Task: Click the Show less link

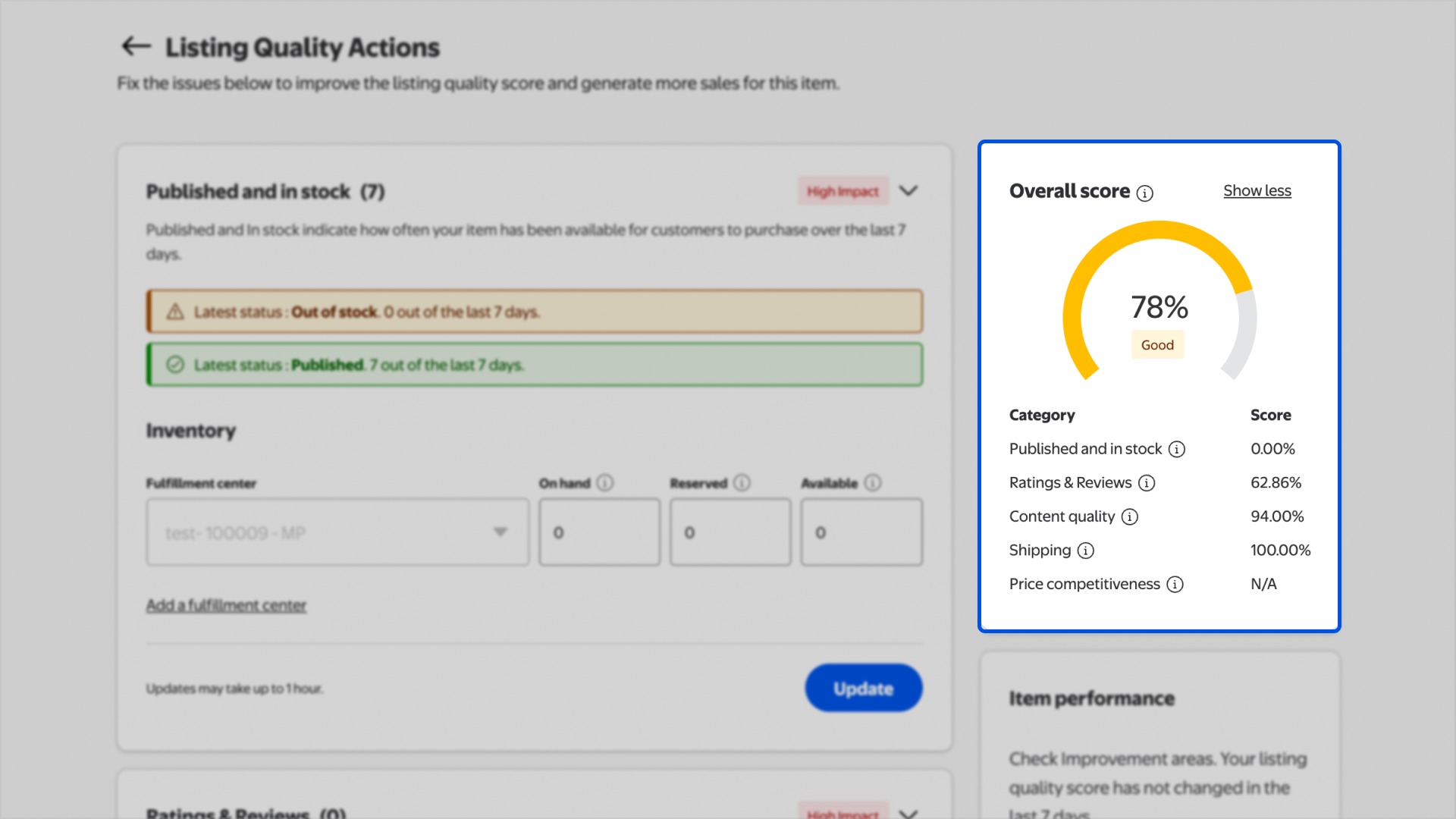Action: coord(1257,191)
